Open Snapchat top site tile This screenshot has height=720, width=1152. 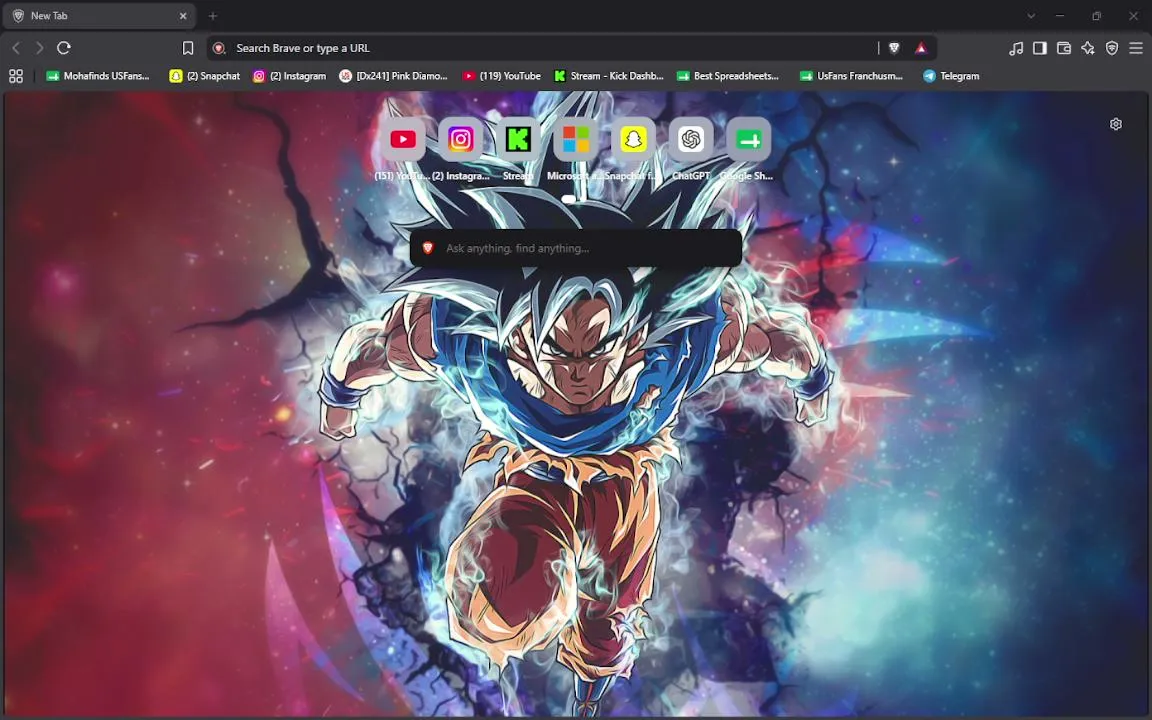[633, 139]
